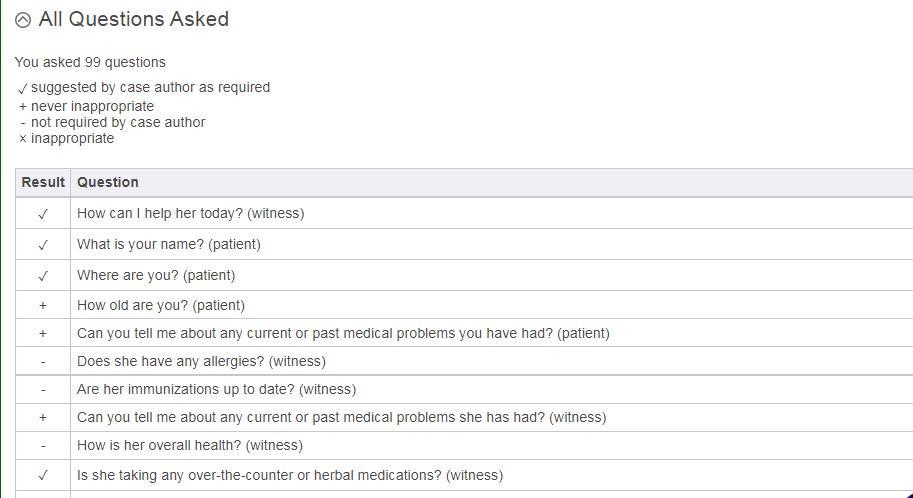Click the Question column header
Viewport: 913px width, 498px height.
[108, 182]
